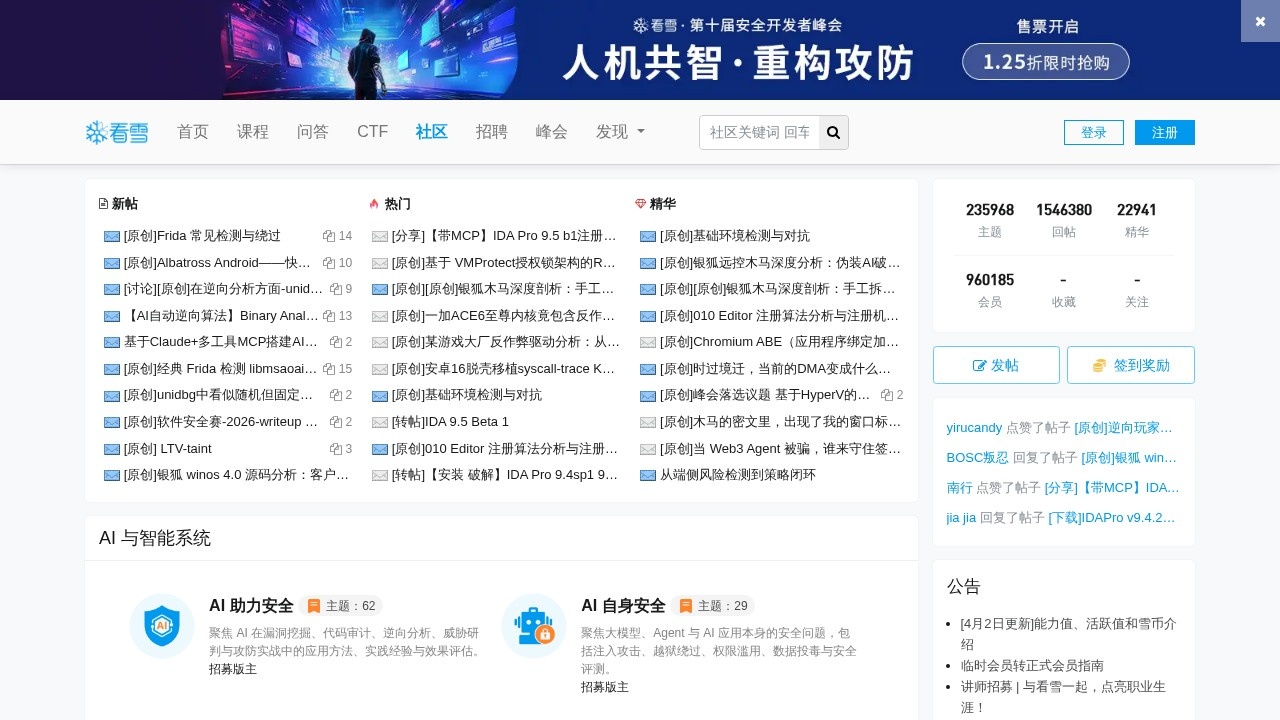Click envelope icon beside 基础环境检测与对抗 in 精华
Image resolution: width=1280 pixels, height=720 pixels.
pyautogui.click(x=648, y=236)
